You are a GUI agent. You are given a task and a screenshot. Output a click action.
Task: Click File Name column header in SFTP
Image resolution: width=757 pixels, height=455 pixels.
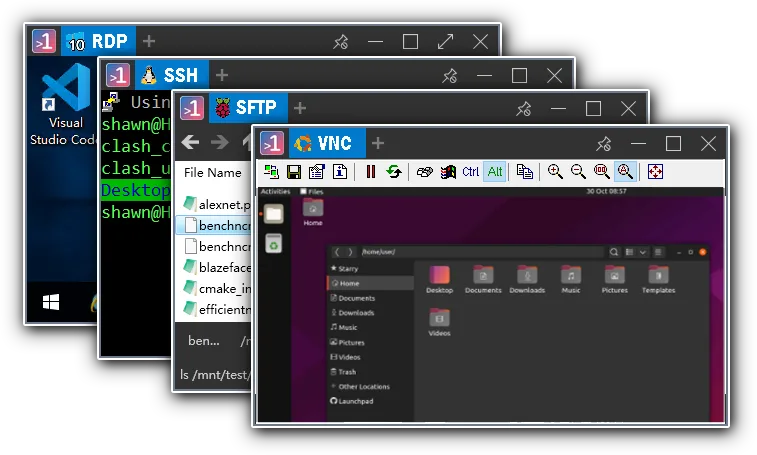click(212, 172)
